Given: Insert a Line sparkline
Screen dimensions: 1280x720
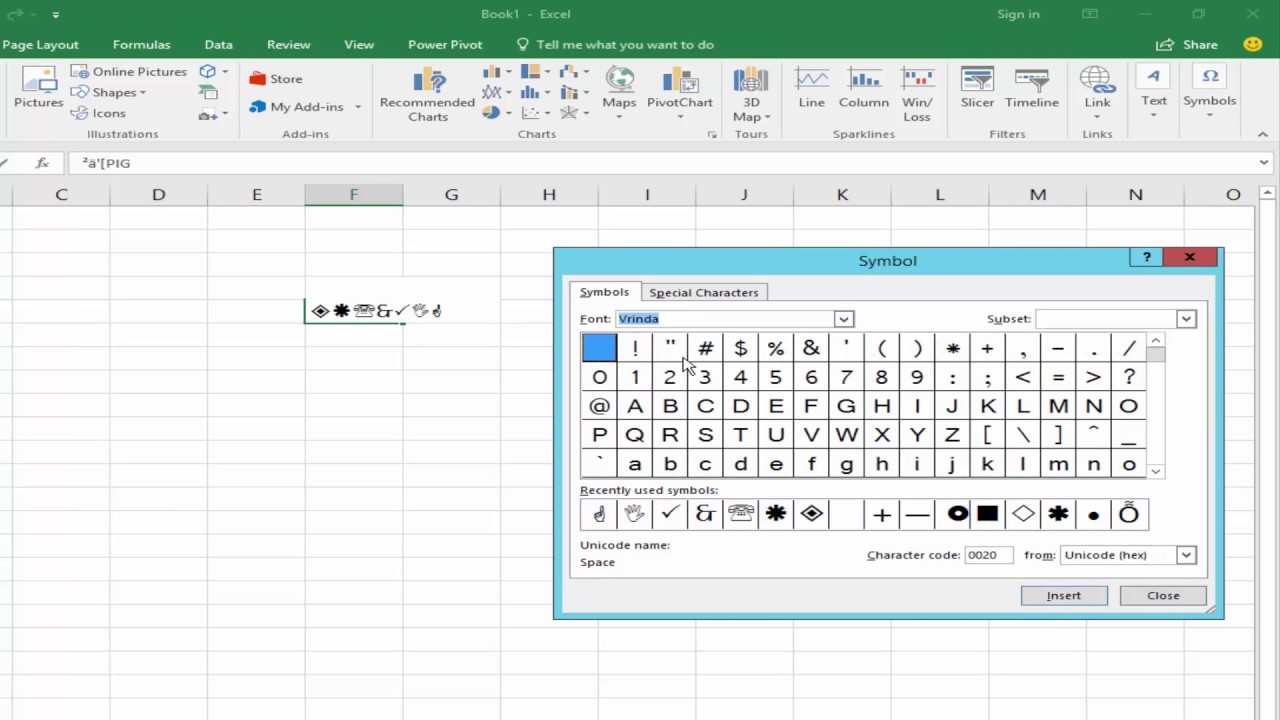Looking at the screenshot, I should coord(811,88).
